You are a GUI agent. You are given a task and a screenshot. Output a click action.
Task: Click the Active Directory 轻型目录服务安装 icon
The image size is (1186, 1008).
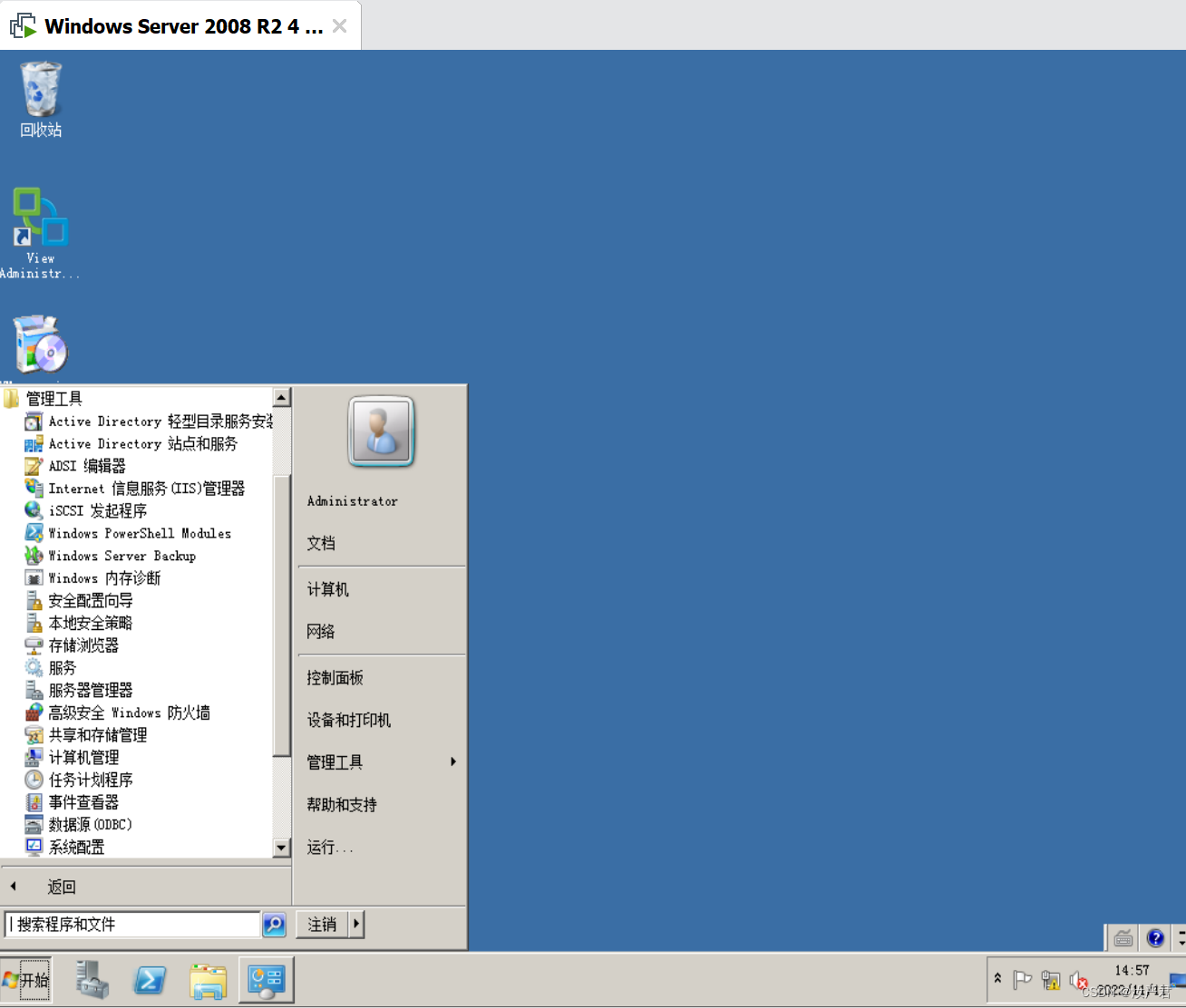pos(34,422)
